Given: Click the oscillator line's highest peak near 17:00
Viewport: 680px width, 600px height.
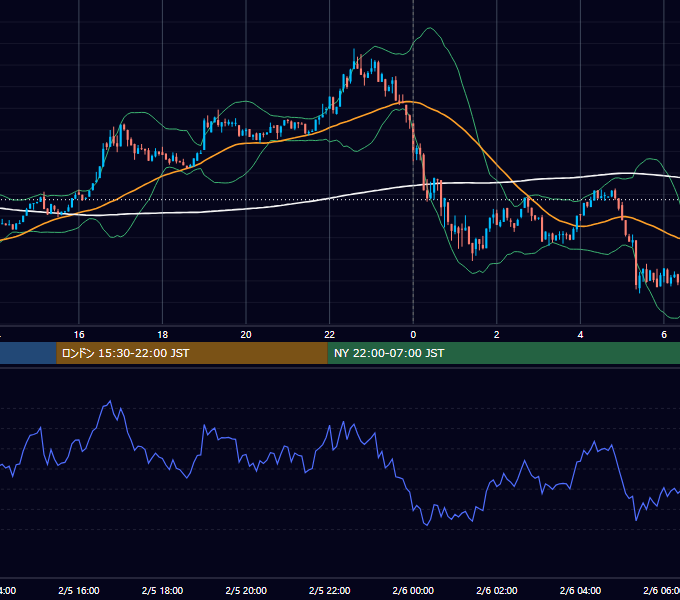Looking at the screenshot, I should coord(110,401).
